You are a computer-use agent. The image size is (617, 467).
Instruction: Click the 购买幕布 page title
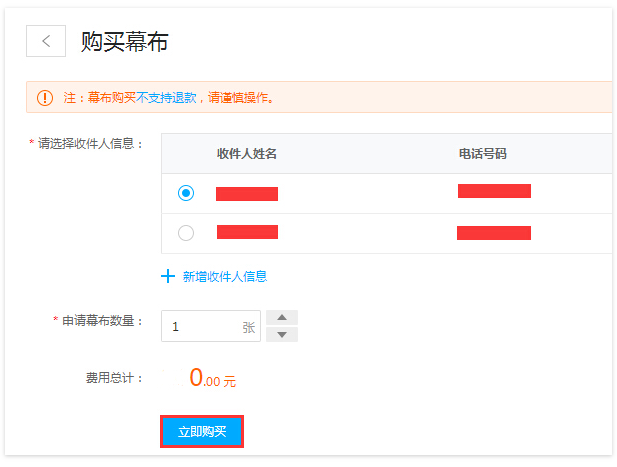125,41
